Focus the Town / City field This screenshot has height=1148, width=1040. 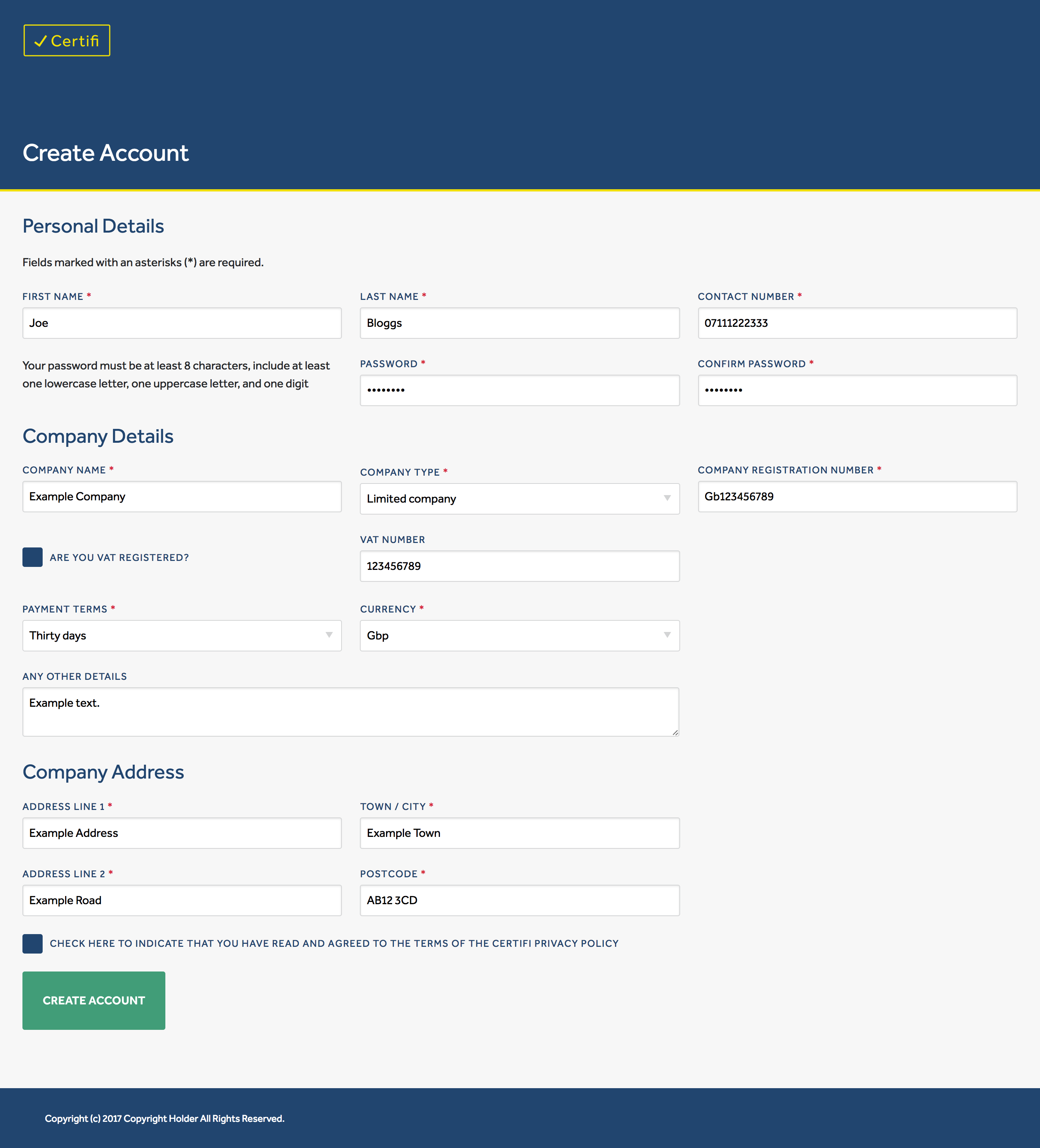point(519,832)
